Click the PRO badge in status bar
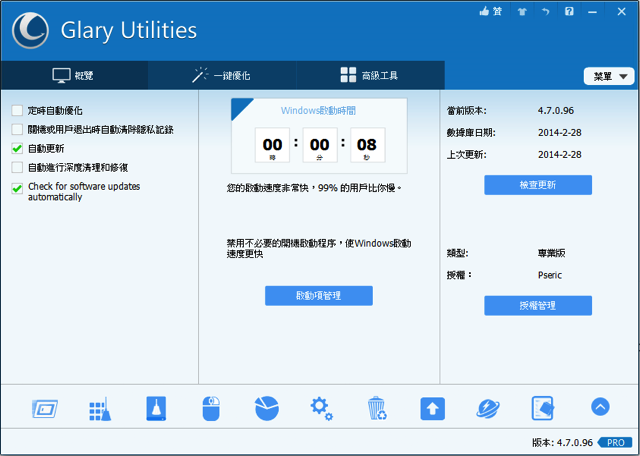640x456 pixels. (x=615, y=443)
